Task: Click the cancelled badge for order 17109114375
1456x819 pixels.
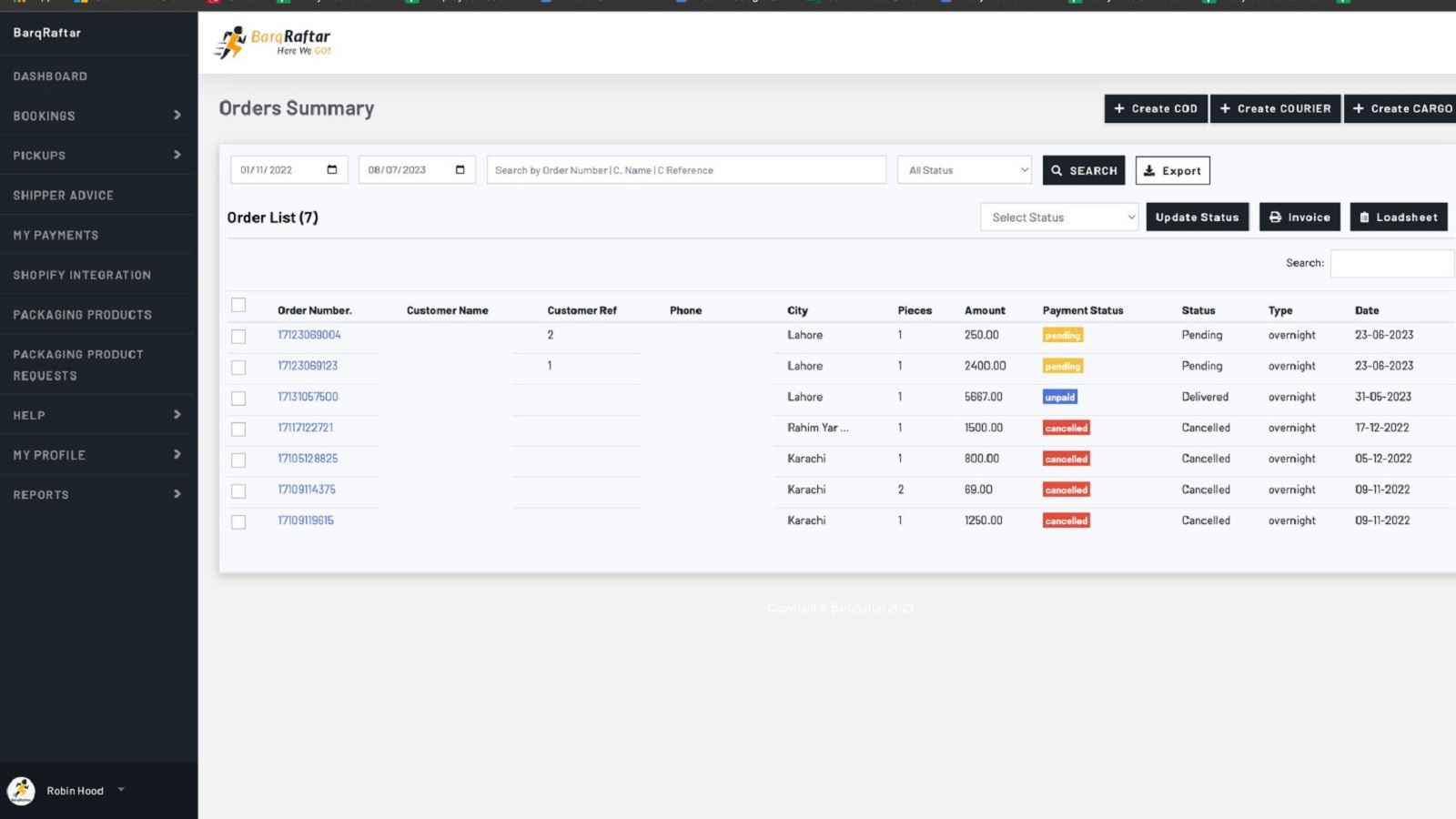Action: pos(1066,490)
